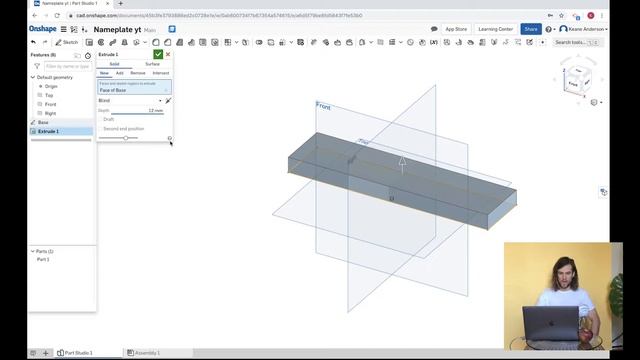The height and width of the screenshot is (360, 640).
Task: Open the versions and history graph icon
Action: pyautogui.click(x=74, y=29)
